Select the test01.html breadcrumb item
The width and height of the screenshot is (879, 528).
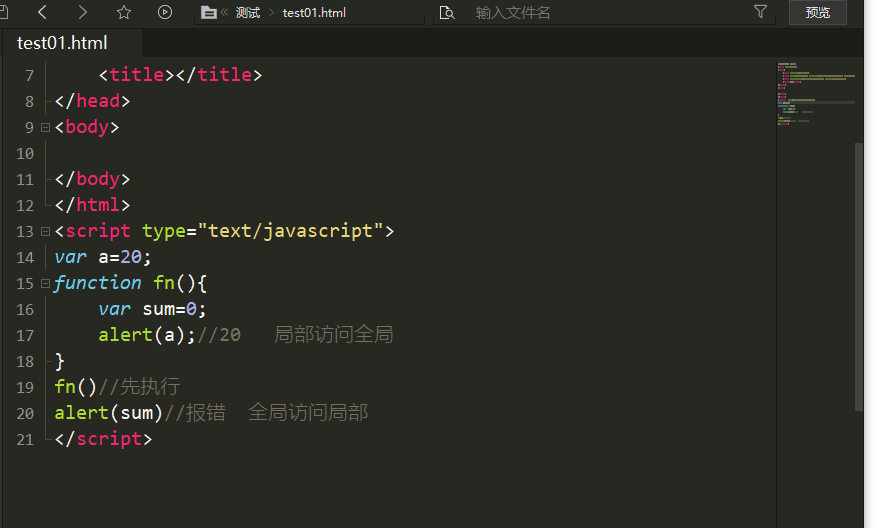(314, 12)
